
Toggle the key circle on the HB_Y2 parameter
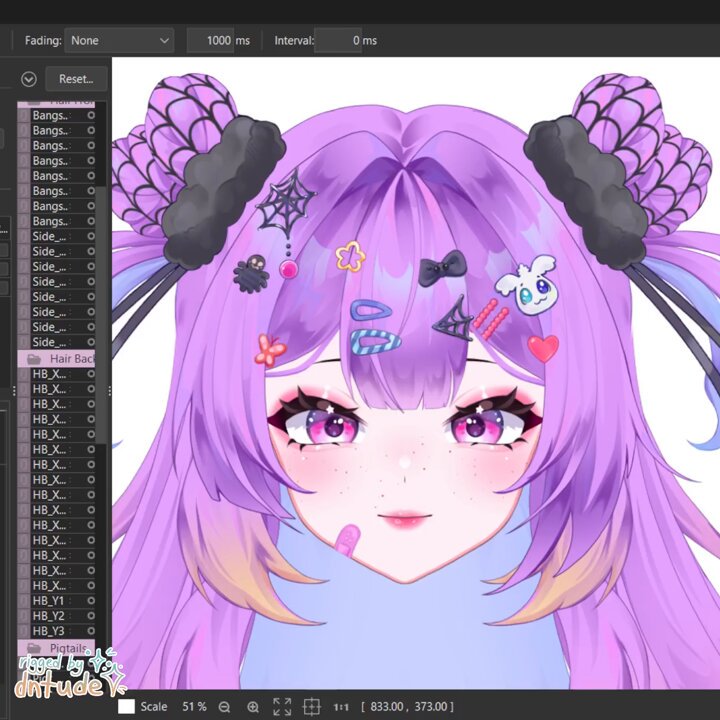pyautogui.click(x=91, y=616)
